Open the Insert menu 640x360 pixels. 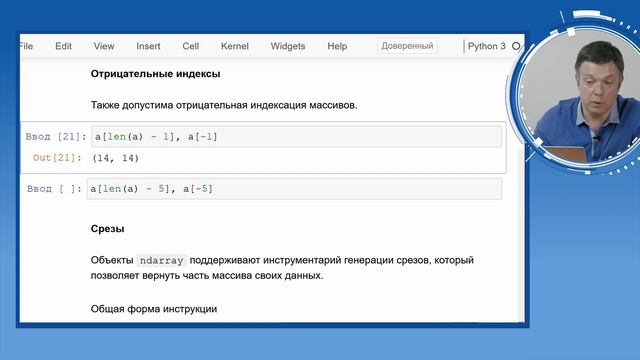[148, 46]
